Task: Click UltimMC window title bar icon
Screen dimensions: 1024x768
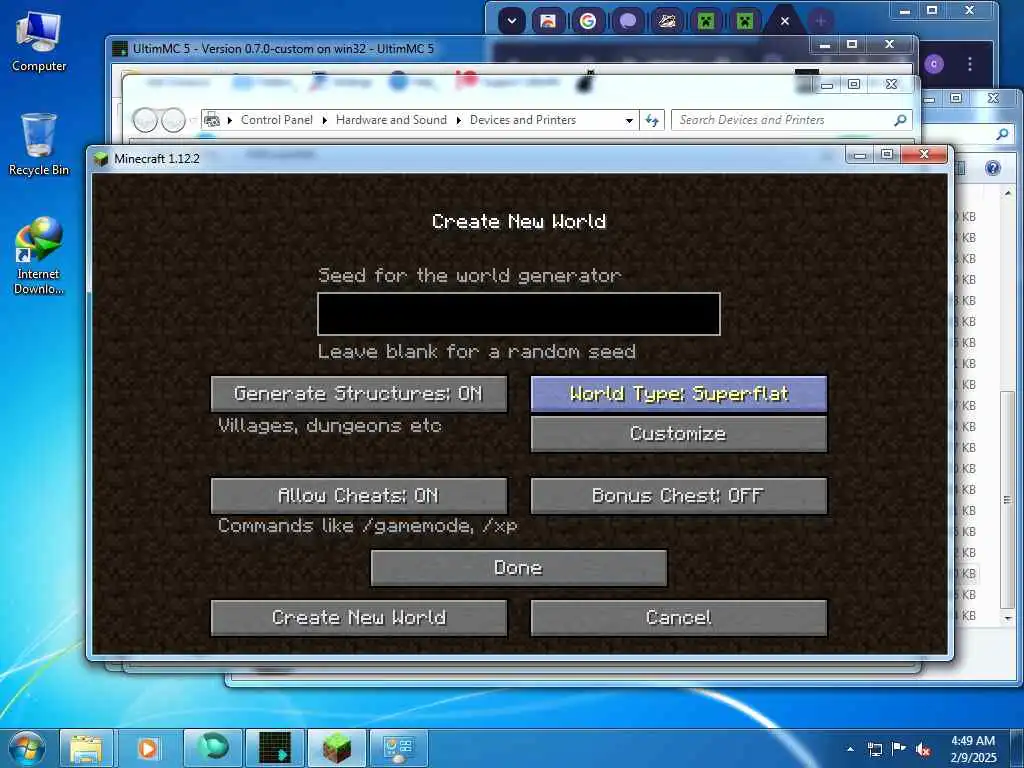Action: (x=120, y=48)
